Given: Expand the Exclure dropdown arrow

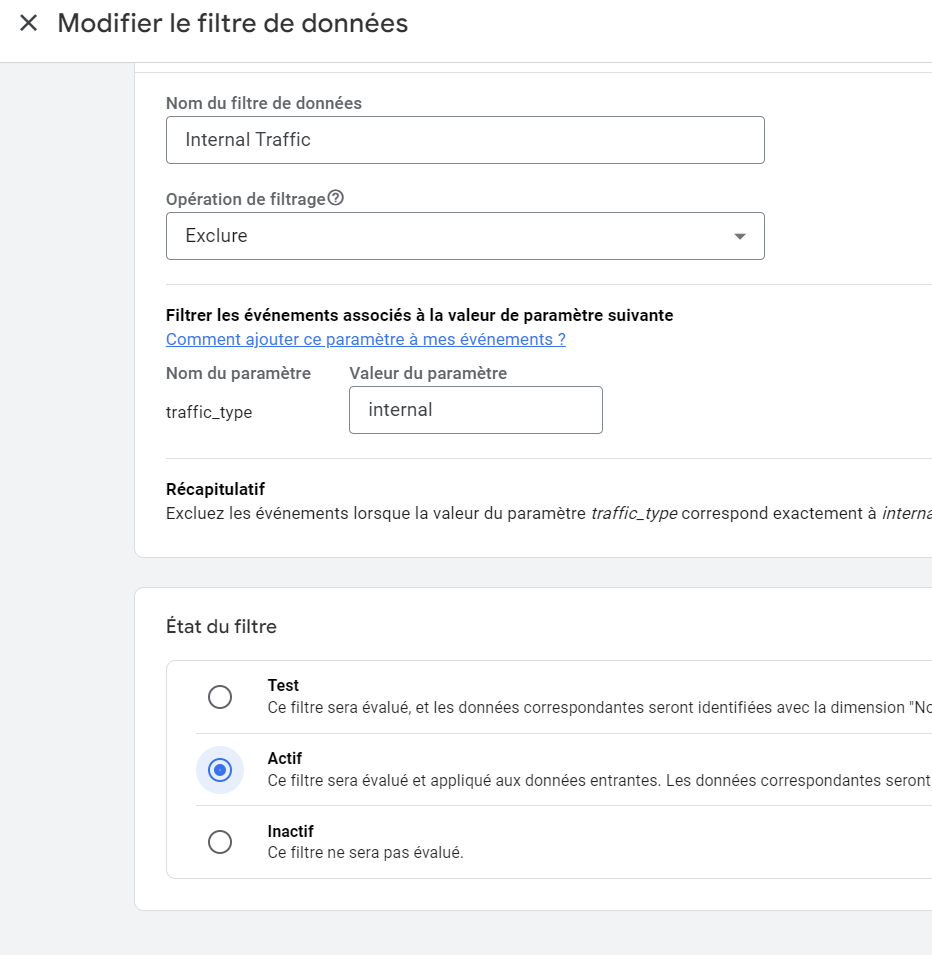Looking at the screenshot, I should tap(739, 236).
